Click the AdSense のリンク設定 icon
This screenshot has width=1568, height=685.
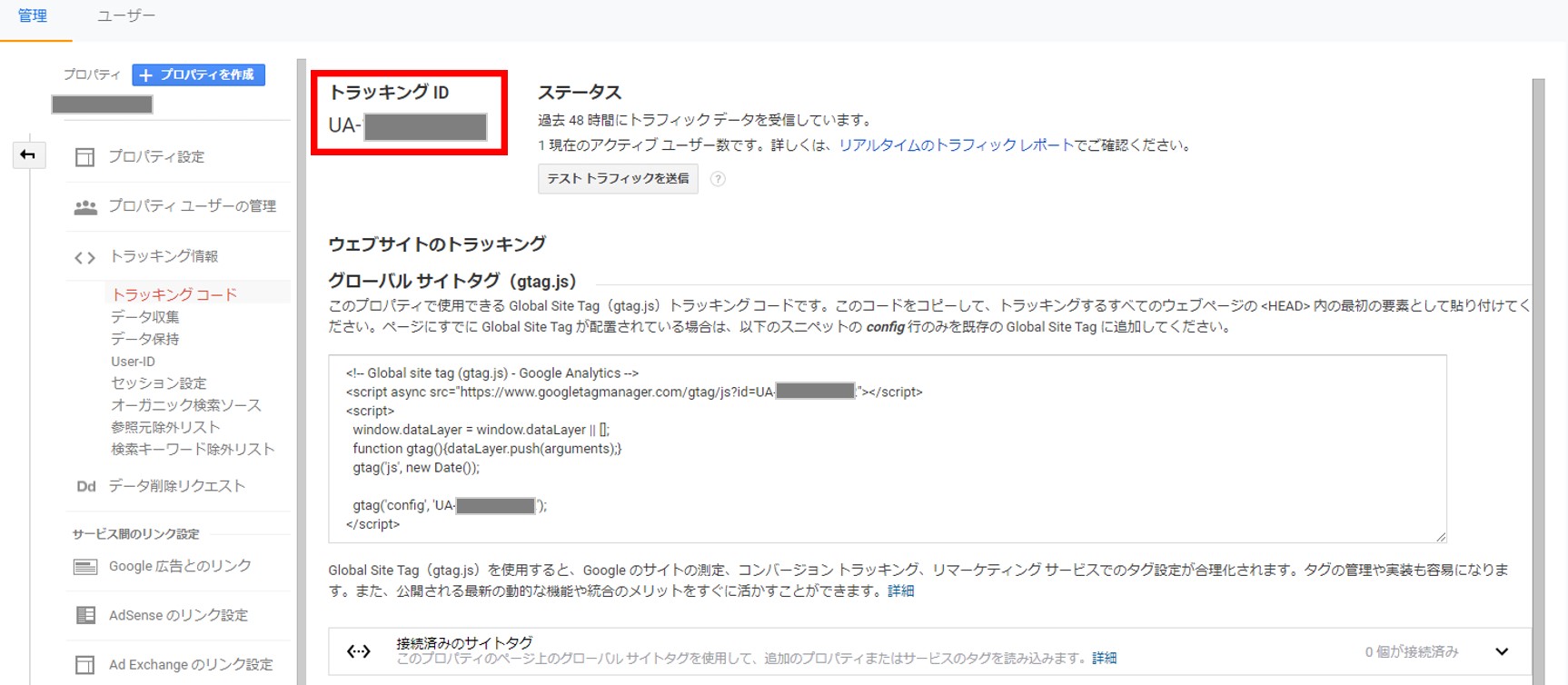(85, 616)
